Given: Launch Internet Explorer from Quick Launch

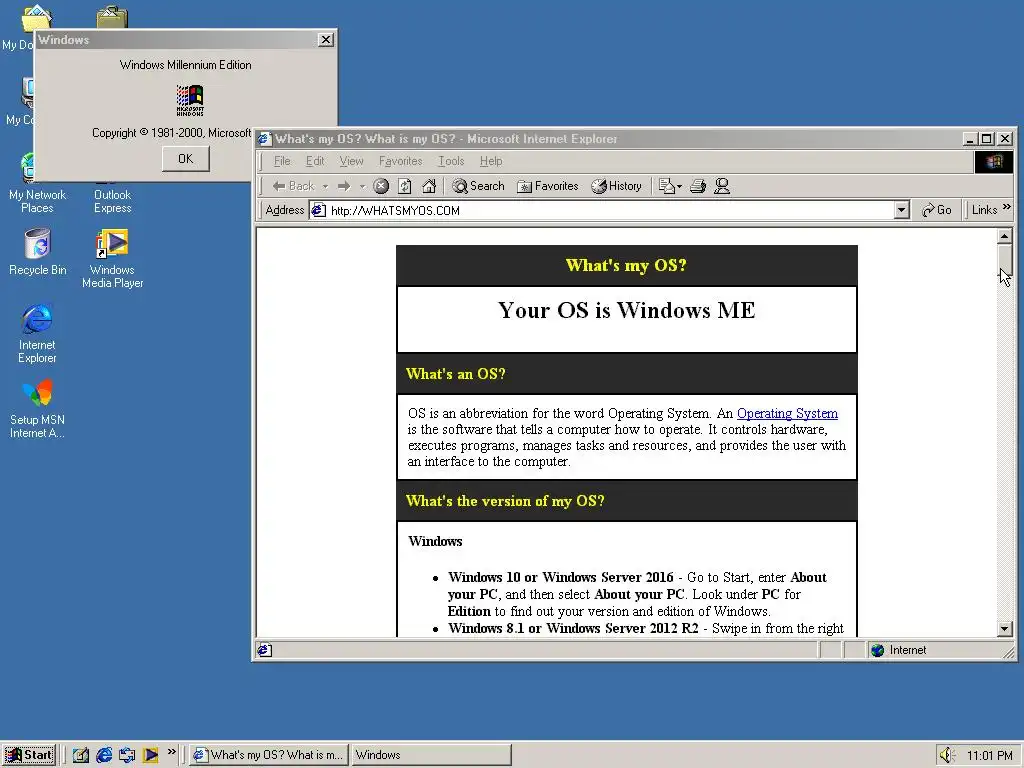Looking at the screenshot, I should coord(104,755).
